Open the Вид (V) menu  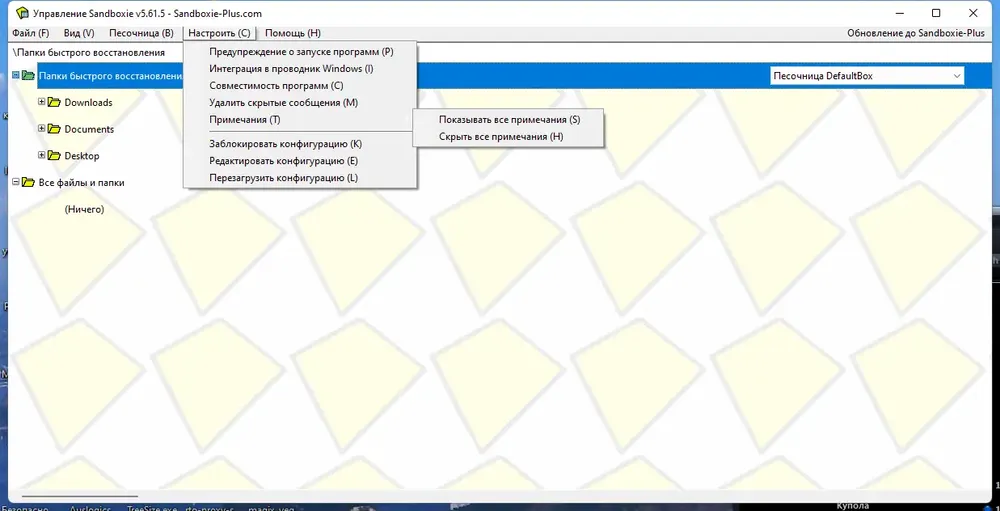pos(79,33)
